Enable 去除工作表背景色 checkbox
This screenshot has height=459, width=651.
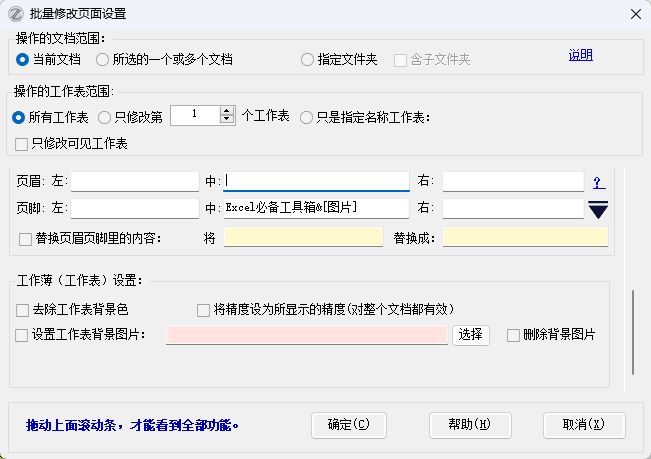22,311
